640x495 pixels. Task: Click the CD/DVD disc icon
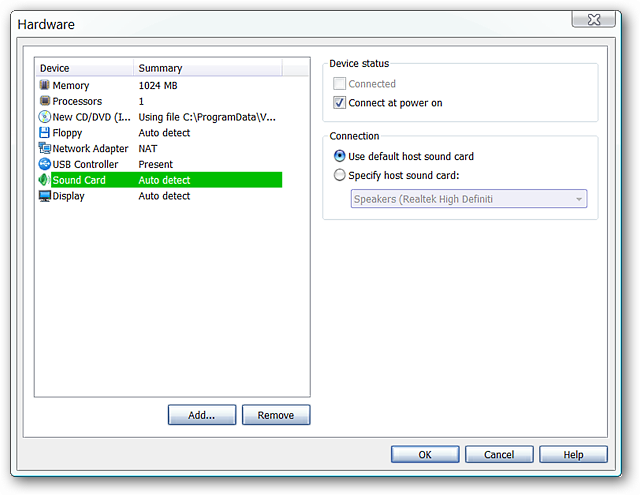[44, 117]
